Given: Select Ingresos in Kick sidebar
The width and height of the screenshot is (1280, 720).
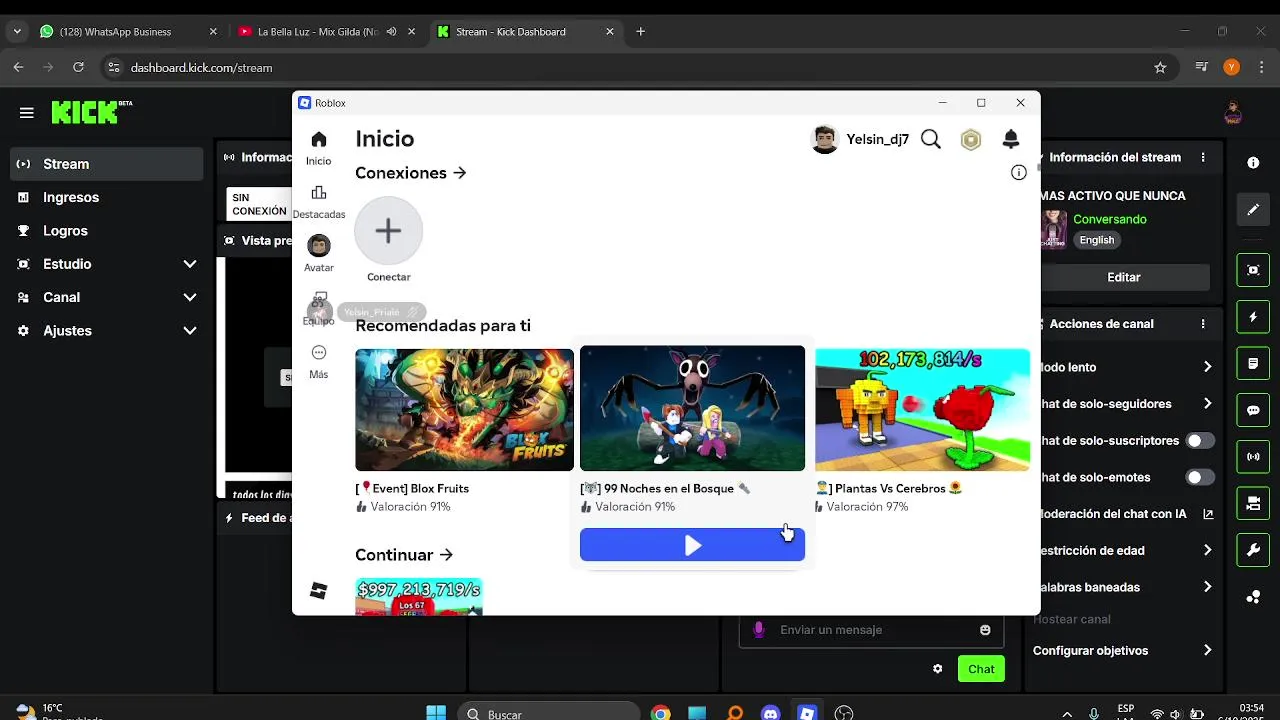Looking at the screenshot, I should [107, 197].
